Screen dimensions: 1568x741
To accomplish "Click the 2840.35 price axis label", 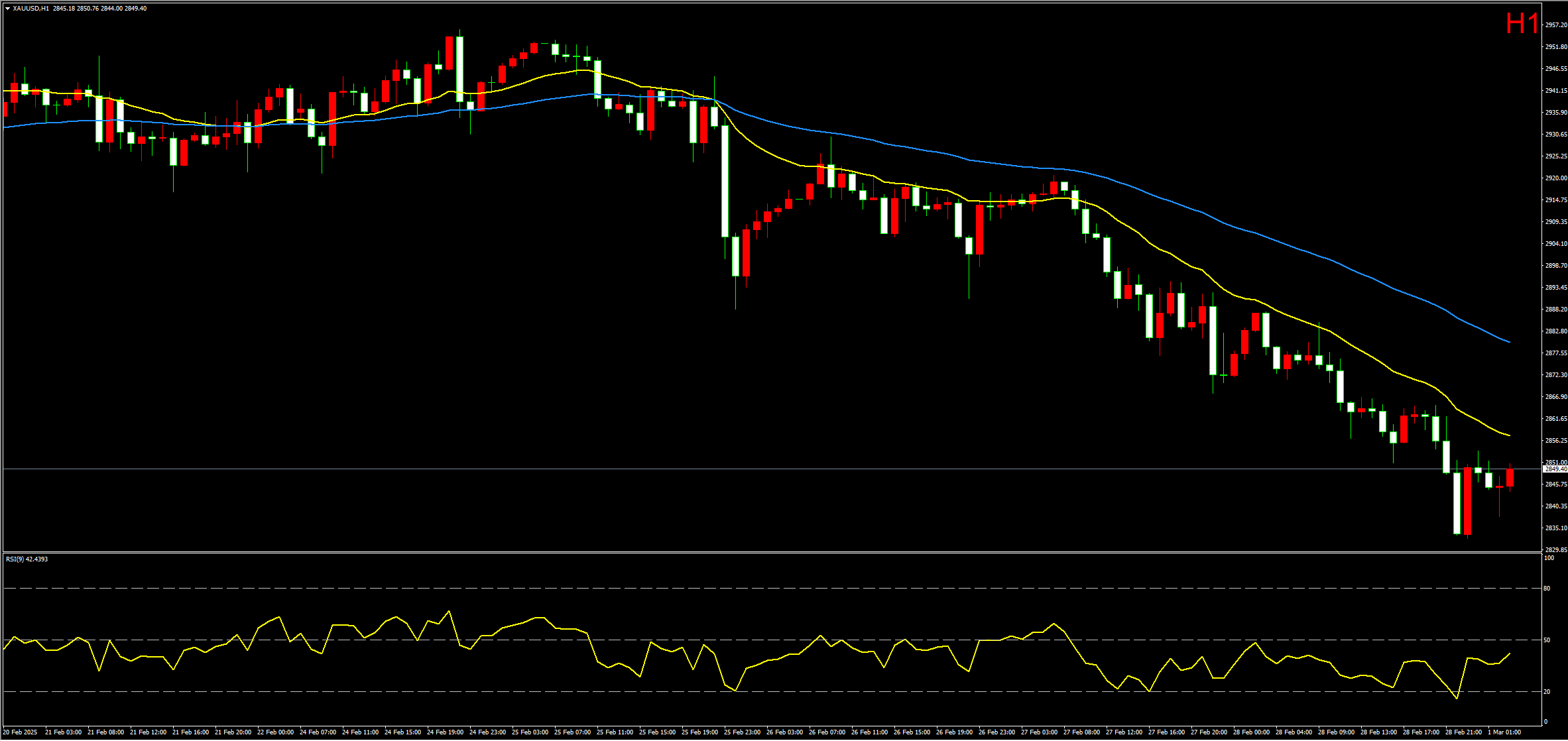I will coord(1556,506).
